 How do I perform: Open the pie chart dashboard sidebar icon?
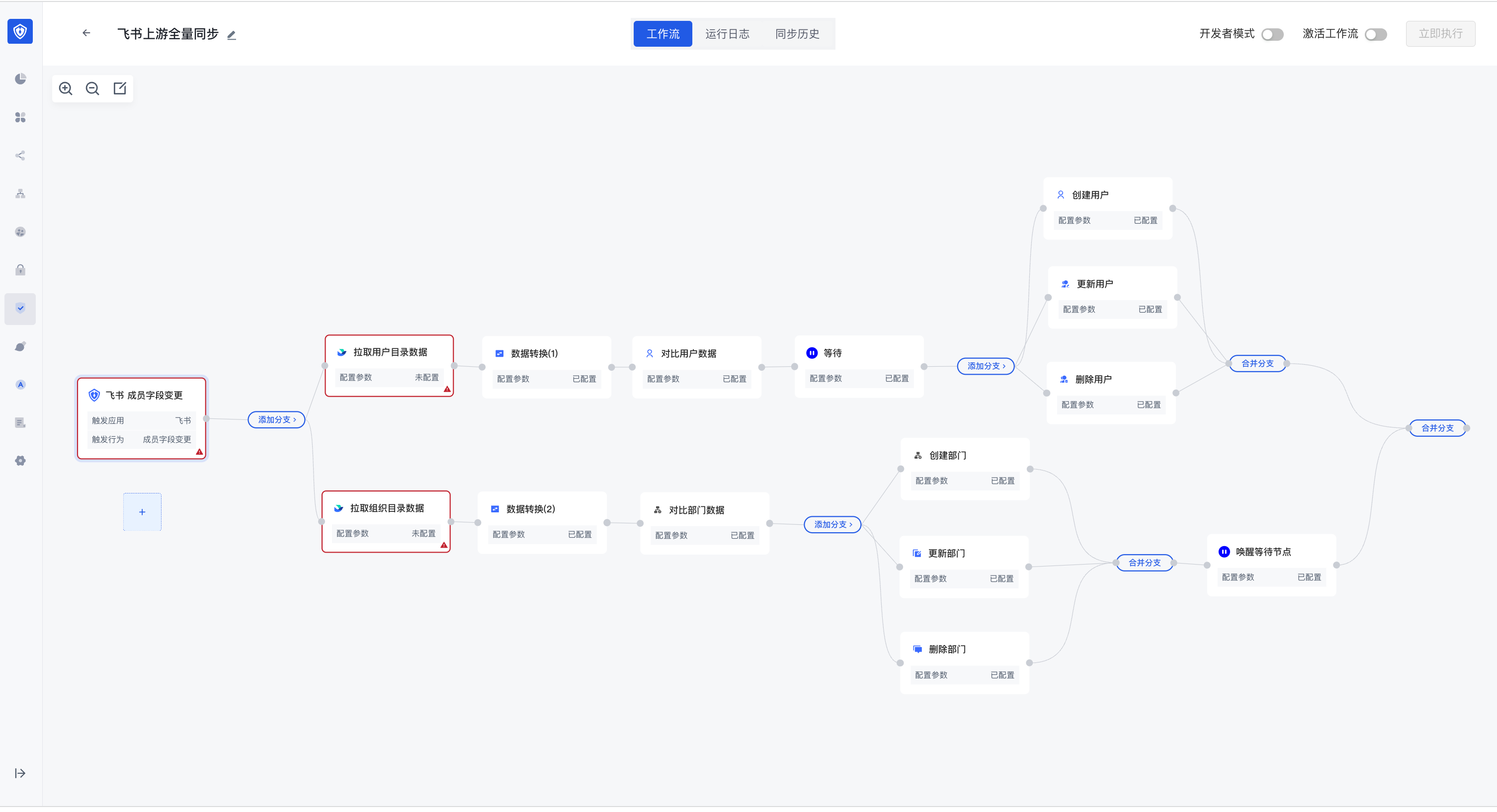(20, 79)
